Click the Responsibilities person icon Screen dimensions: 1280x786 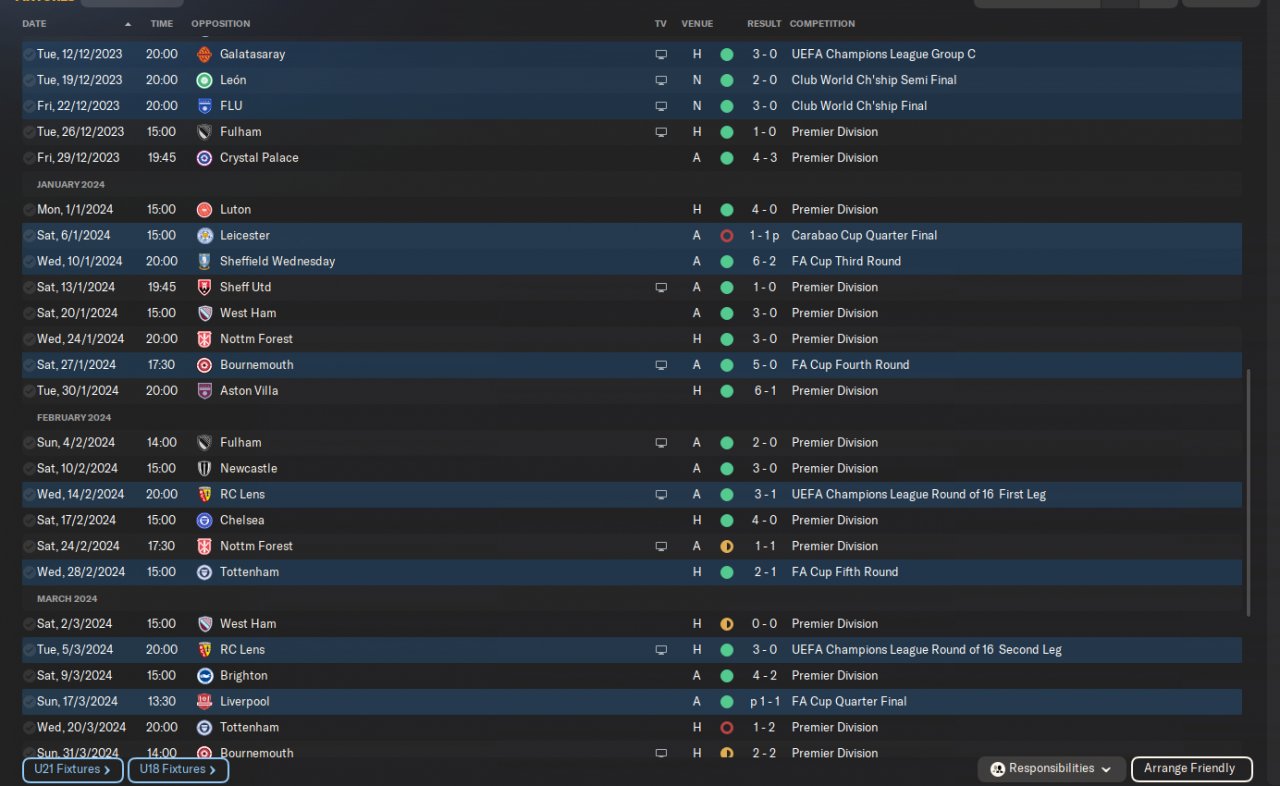point(997,769)
